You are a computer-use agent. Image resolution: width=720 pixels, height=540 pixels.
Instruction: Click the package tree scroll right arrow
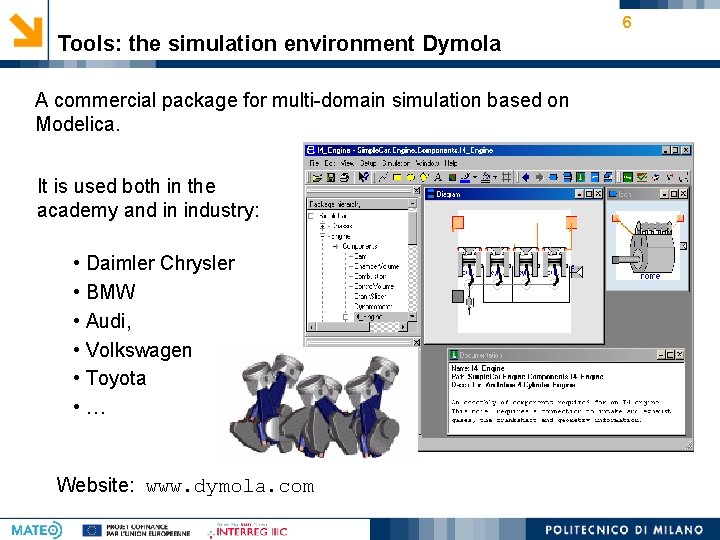click(x=403, y=327)
